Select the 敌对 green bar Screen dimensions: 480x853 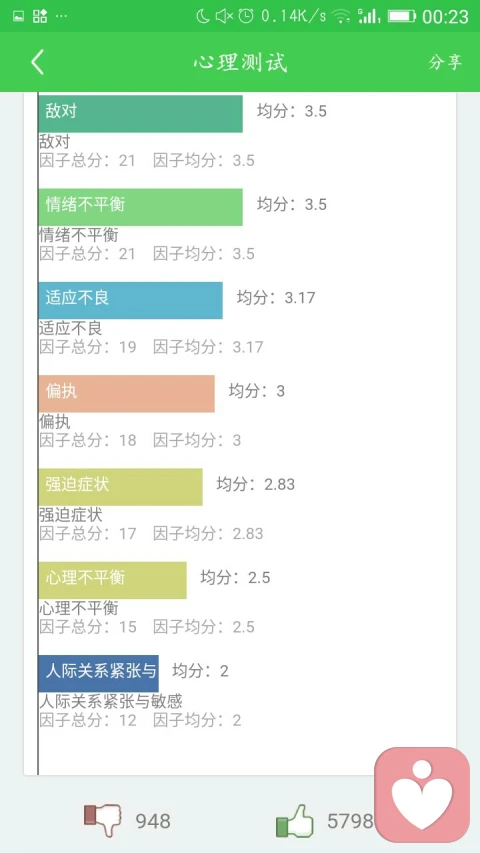tap(140, 114)
